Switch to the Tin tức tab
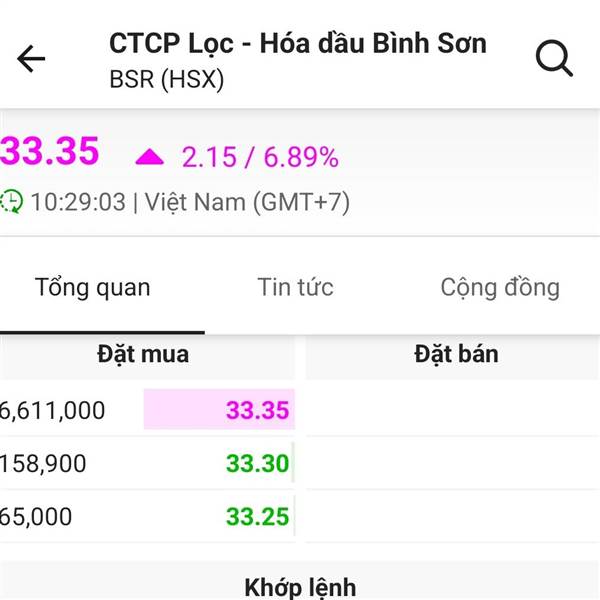 tap(295, 288)
